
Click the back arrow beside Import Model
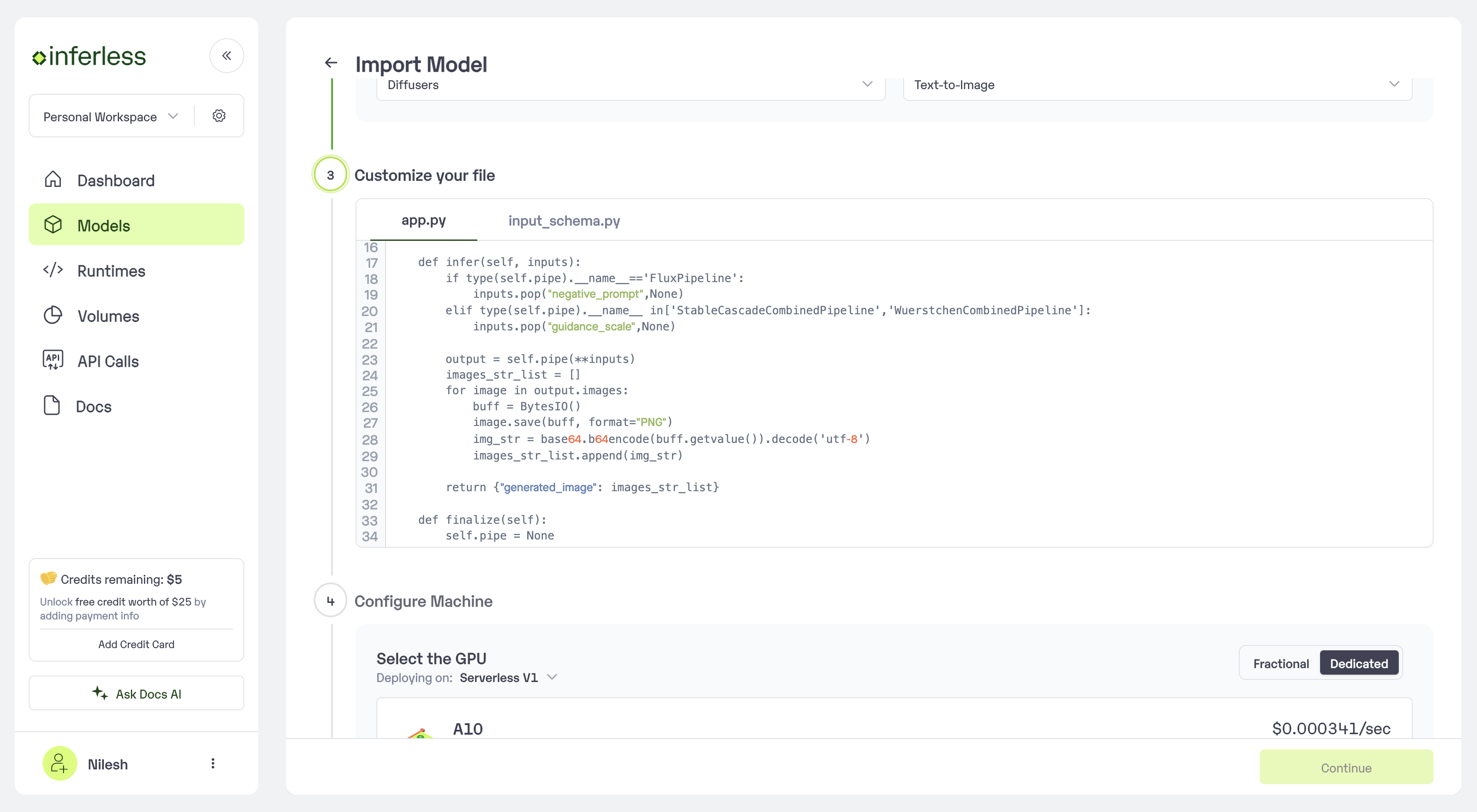pos(331,63)
